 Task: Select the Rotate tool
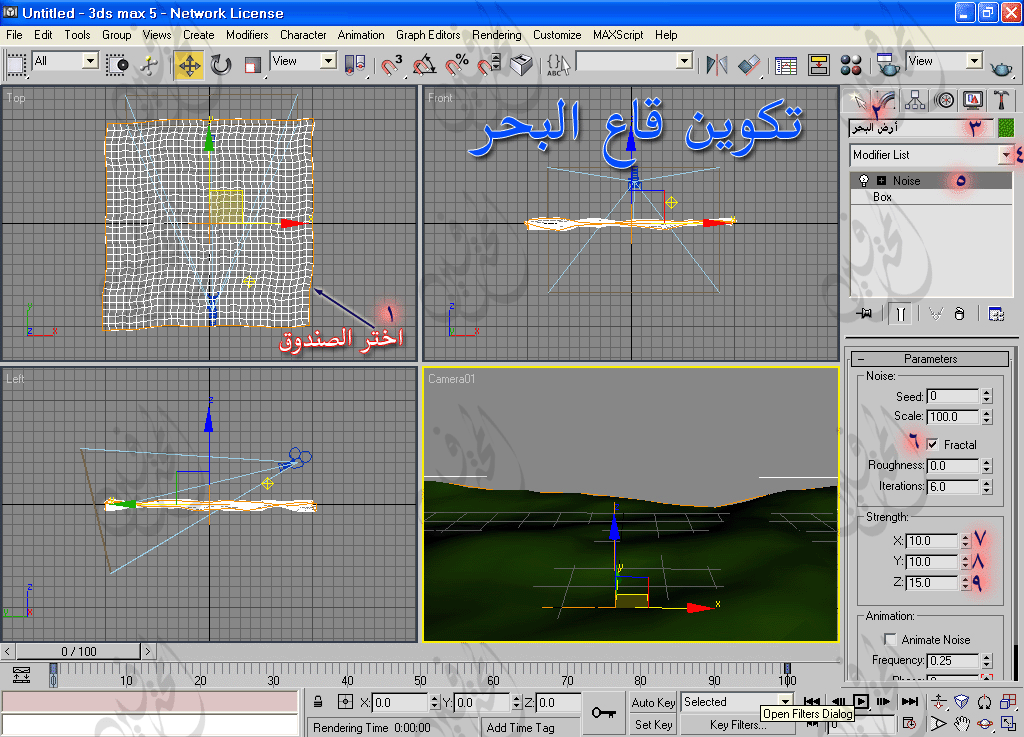click(x=221, y=65)
